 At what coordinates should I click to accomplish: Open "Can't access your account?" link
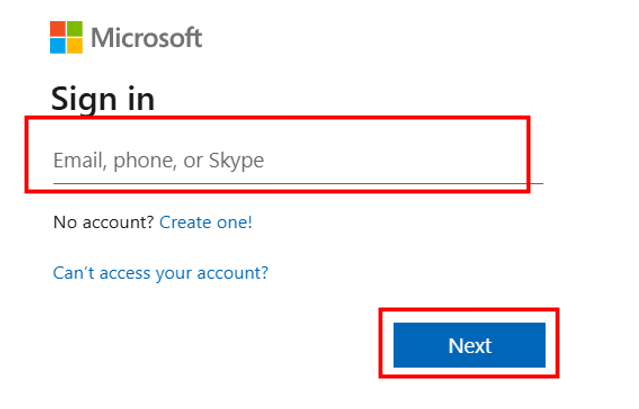click(x=160, y=272)
